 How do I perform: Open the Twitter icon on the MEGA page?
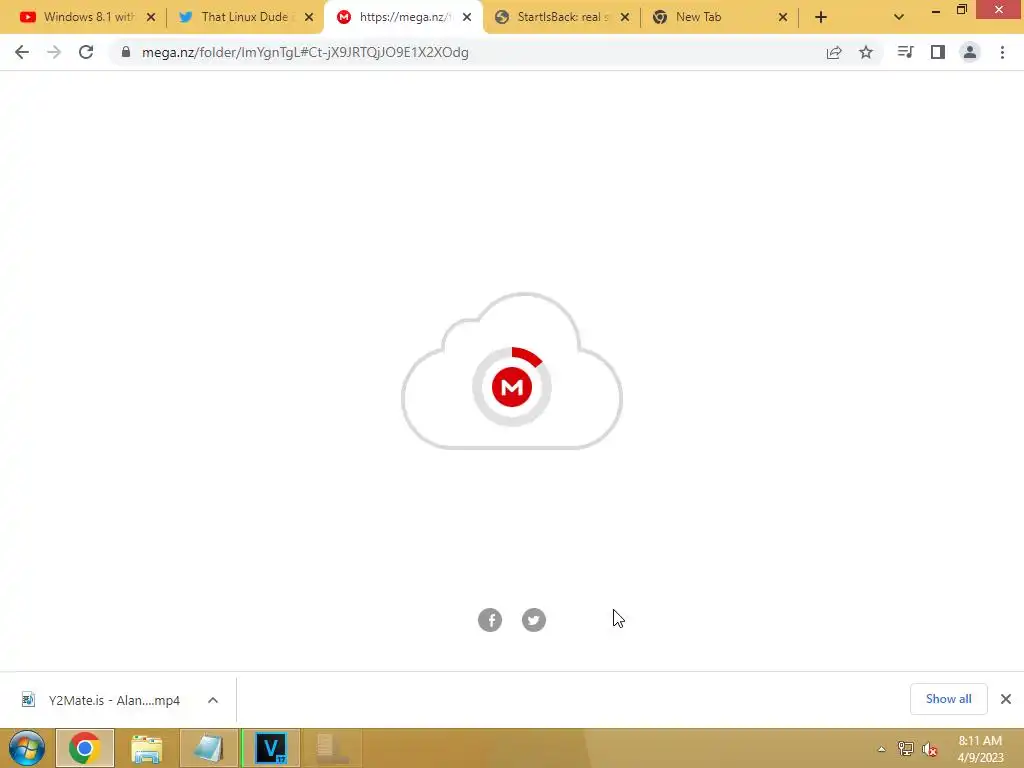(x=534, y=620)
